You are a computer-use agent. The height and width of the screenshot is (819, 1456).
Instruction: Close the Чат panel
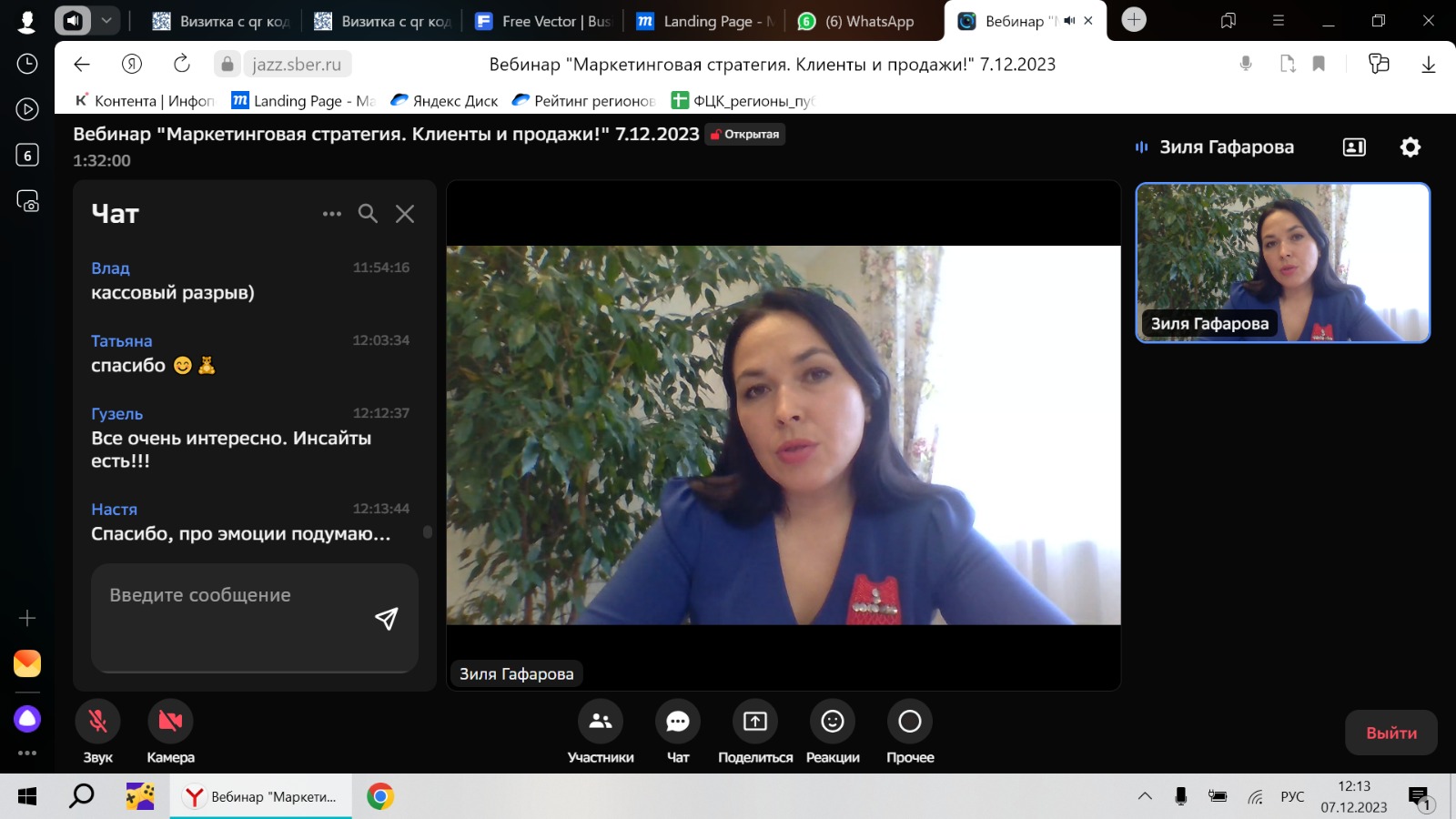[405, 214]
